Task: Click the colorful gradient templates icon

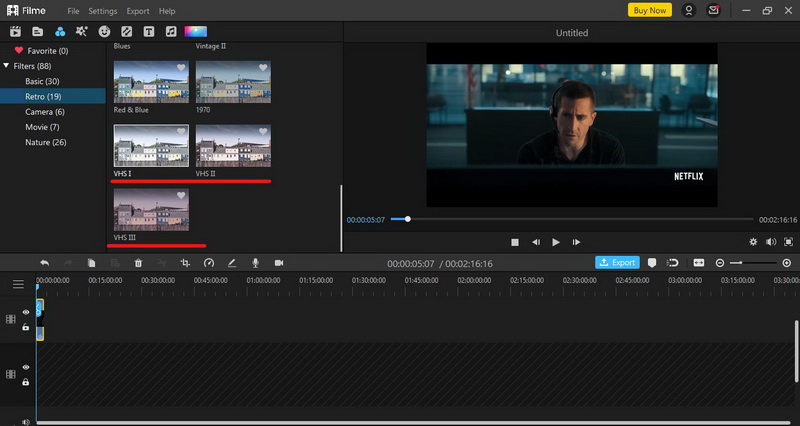Action: coord(195,32)
